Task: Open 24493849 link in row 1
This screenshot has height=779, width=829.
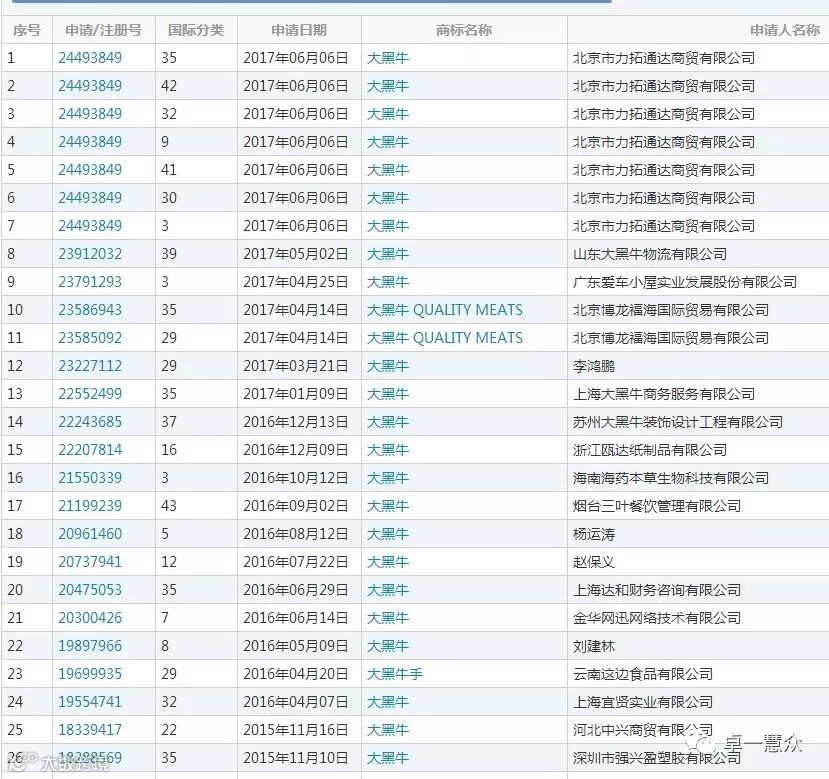Action: click(x=90, y=58)
